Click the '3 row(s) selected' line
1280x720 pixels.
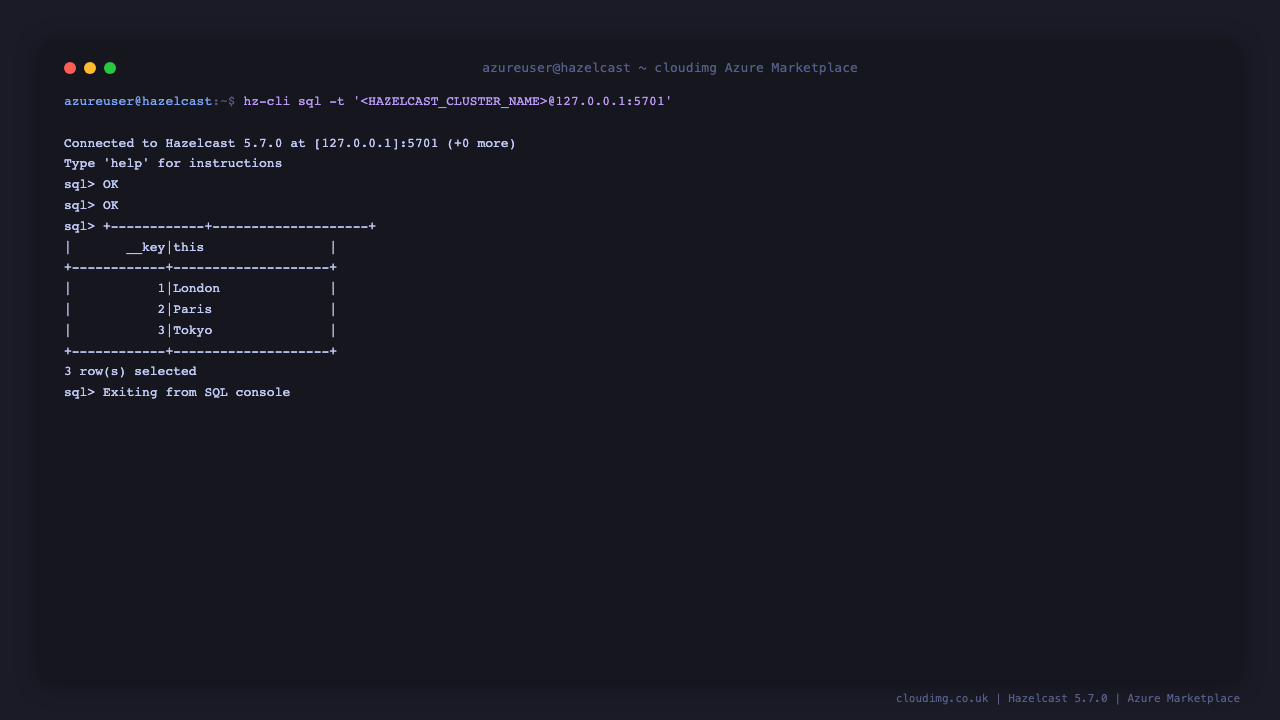pyautogui.click(x=130, y=371)
